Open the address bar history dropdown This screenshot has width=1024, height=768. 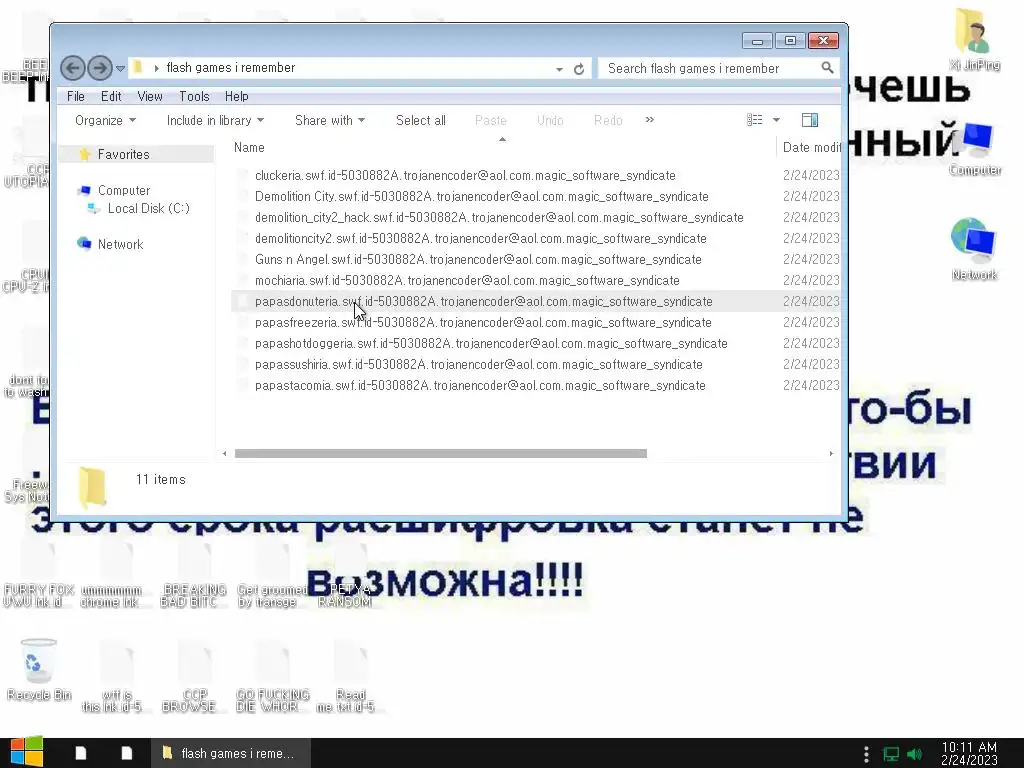click(559, 69)
